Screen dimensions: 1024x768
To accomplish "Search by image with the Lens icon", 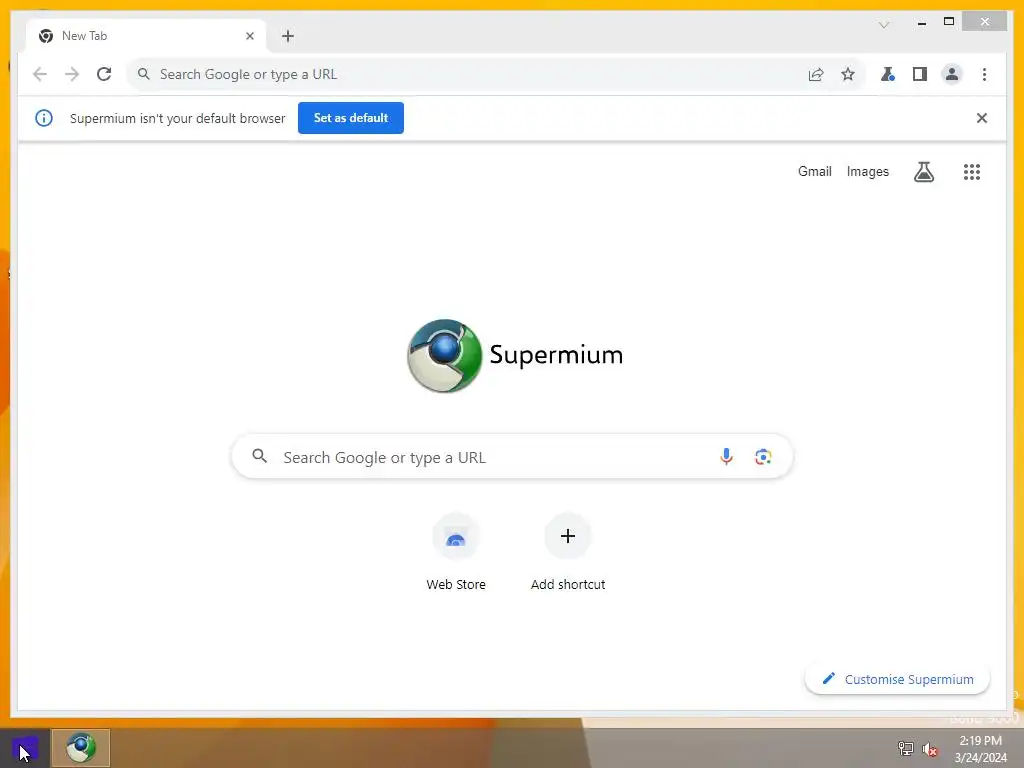I will [763, 456].
